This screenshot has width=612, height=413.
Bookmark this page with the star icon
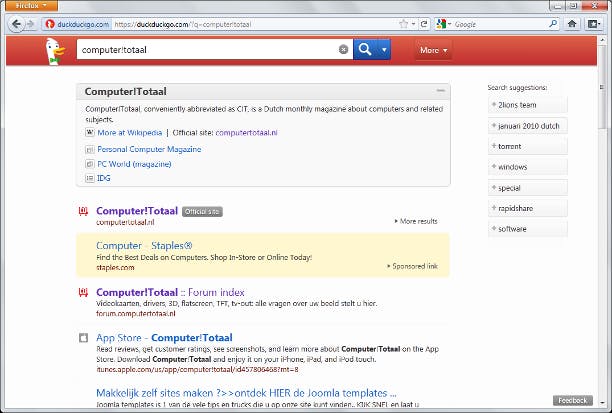[404, 24]
